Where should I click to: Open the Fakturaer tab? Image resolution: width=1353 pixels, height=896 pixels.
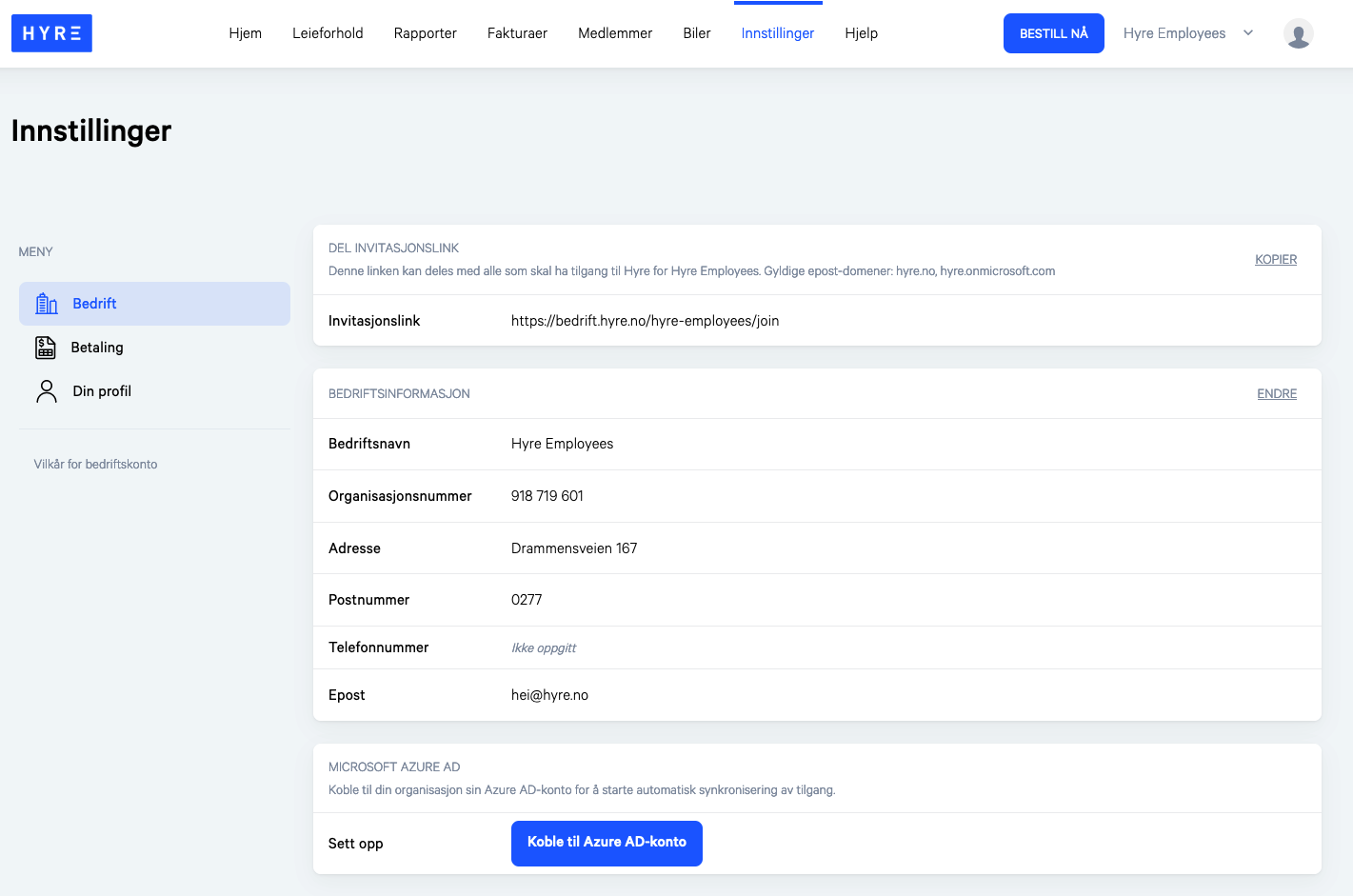coord(517,33)
